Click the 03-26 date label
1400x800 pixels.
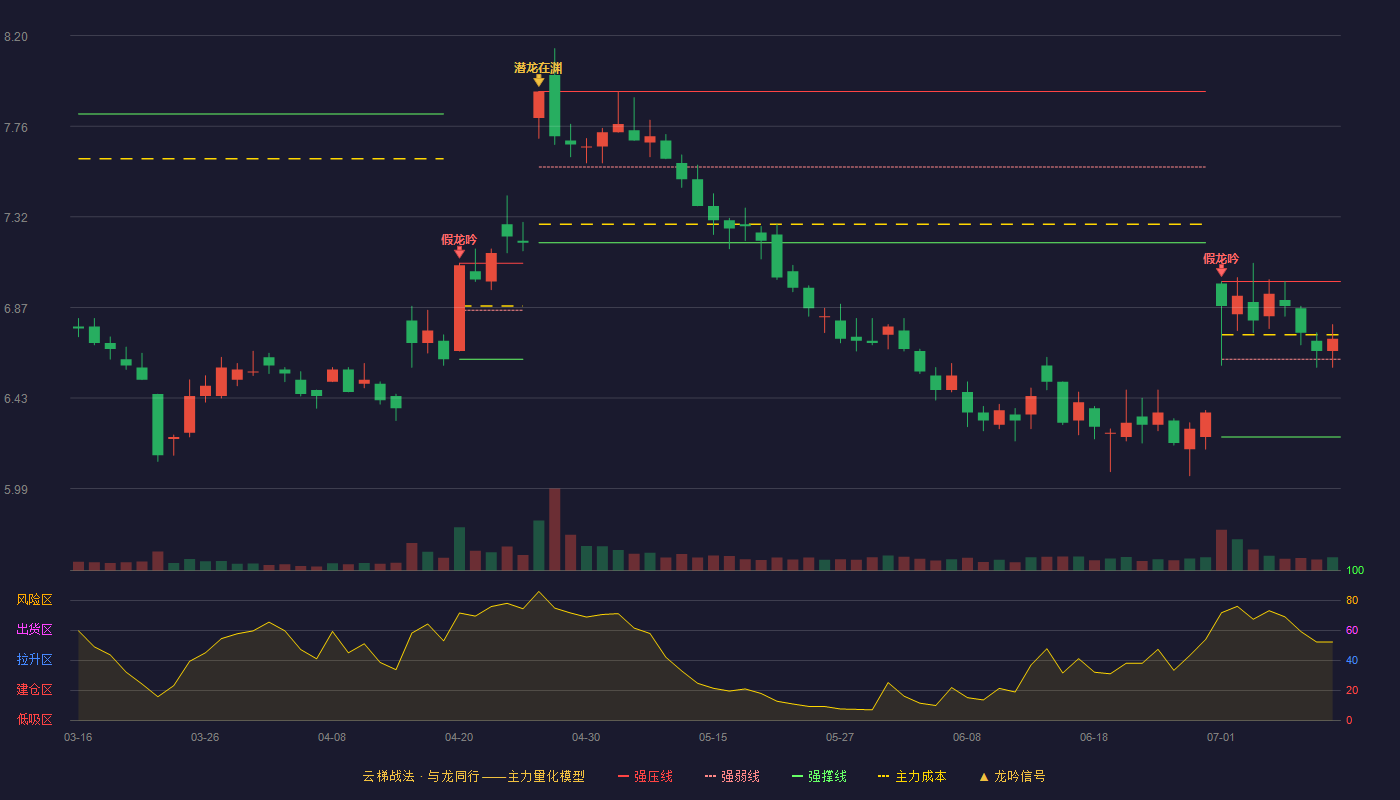[x=205, y=737]
